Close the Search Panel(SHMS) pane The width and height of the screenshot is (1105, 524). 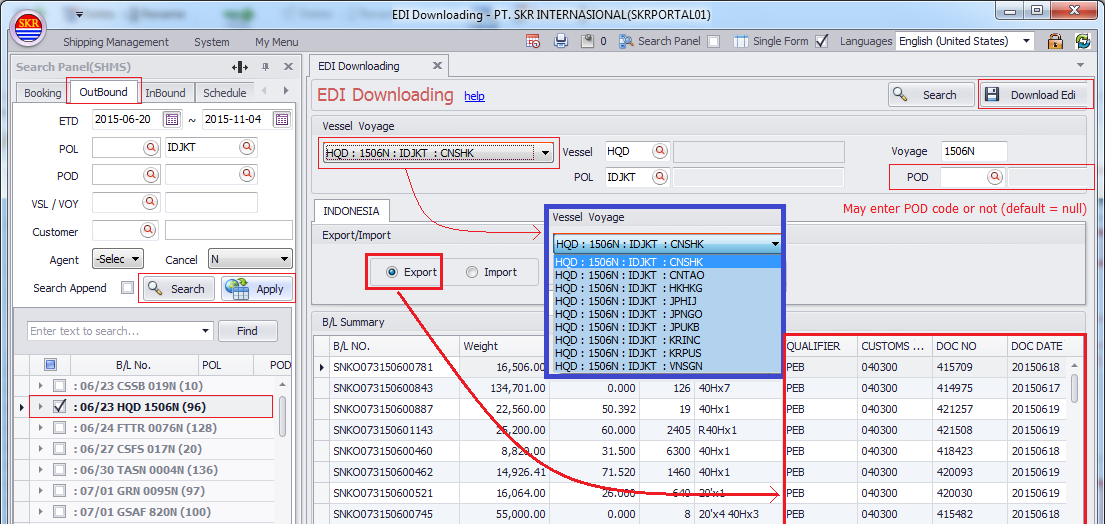click(x=288, y=67)
